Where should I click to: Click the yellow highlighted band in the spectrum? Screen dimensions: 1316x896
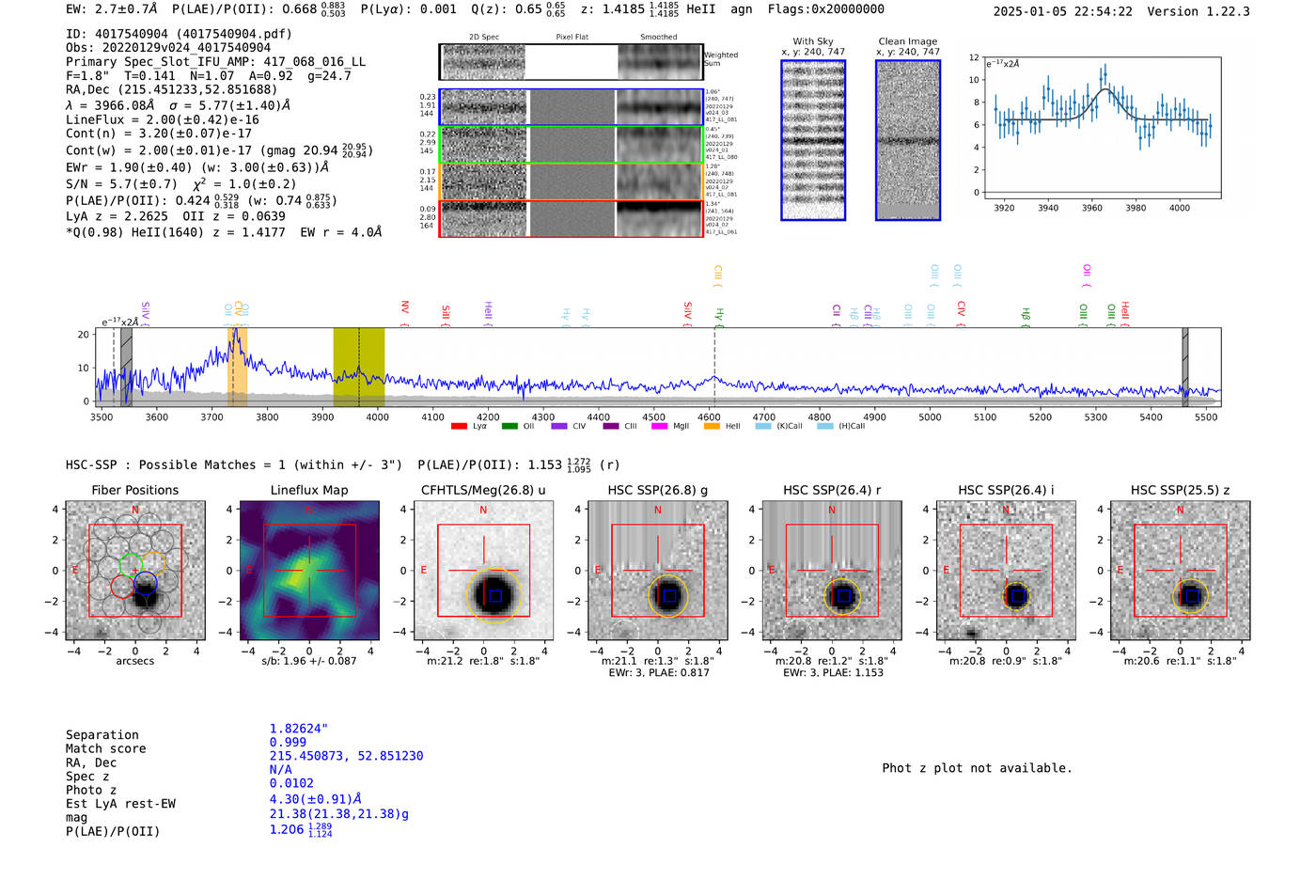[x=359, y=368]
